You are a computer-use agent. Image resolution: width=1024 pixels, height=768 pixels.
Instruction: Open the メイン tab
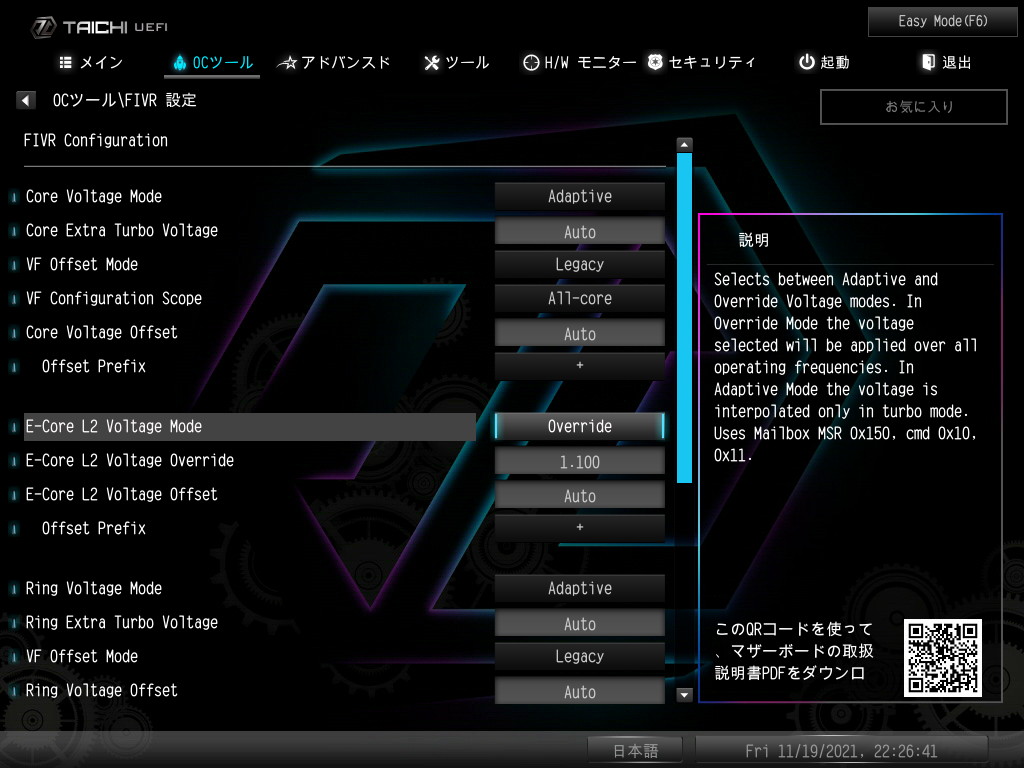tap(91, 62)
